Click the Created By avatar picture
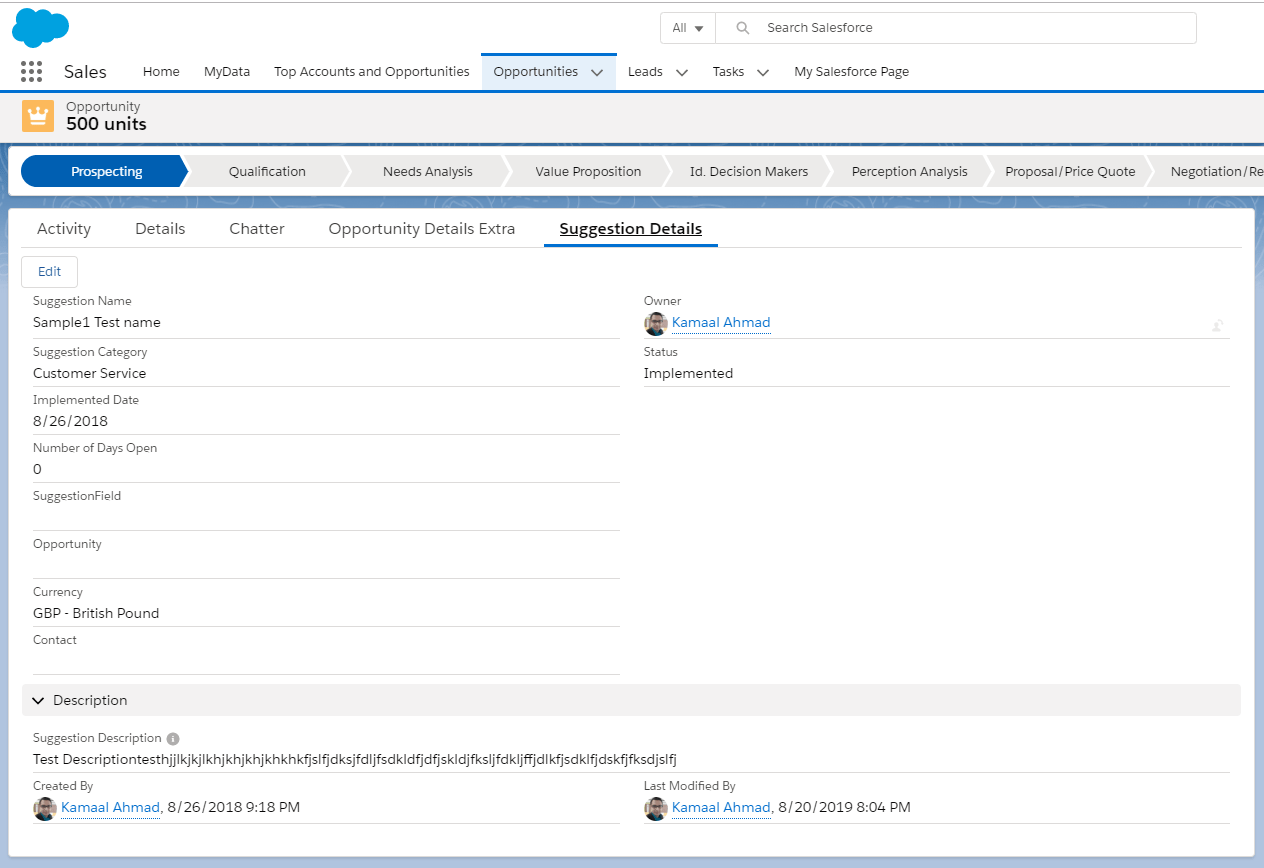This screenshot has height=868, width=1264. coord(44,808)
